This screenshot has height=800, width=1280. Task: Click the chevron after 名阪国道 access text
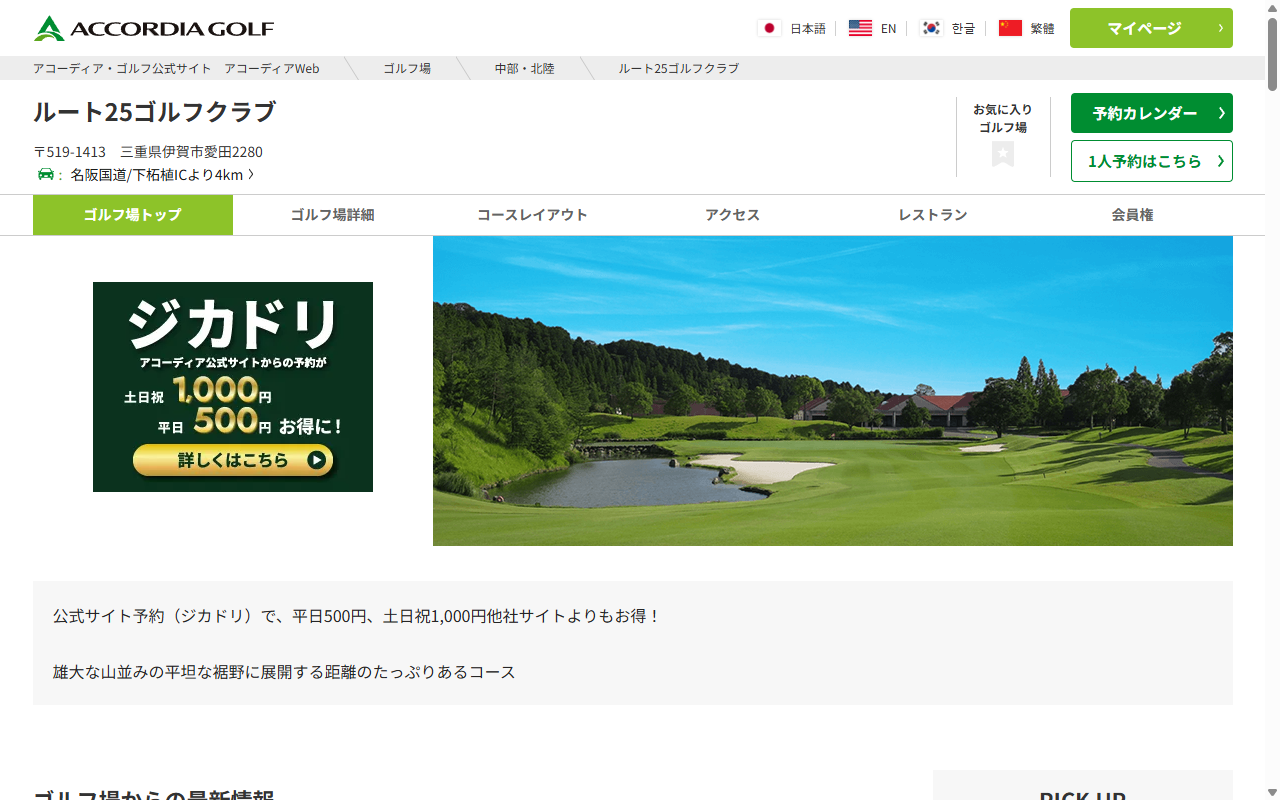251,174
